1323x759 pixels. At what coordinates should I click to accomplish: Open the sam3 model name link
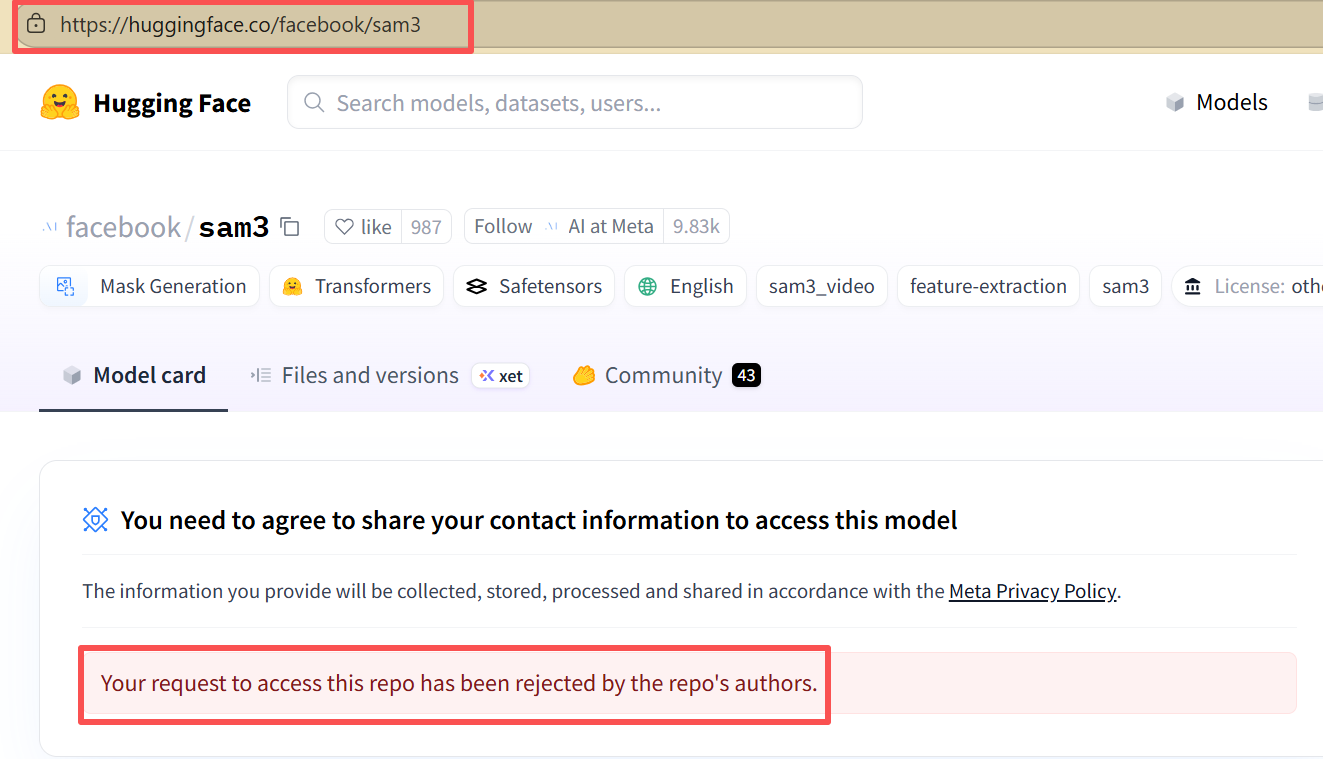[234, 227]
